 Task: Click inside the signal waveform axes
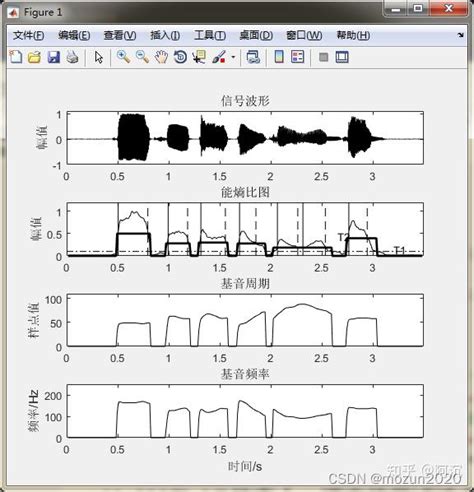245,138
